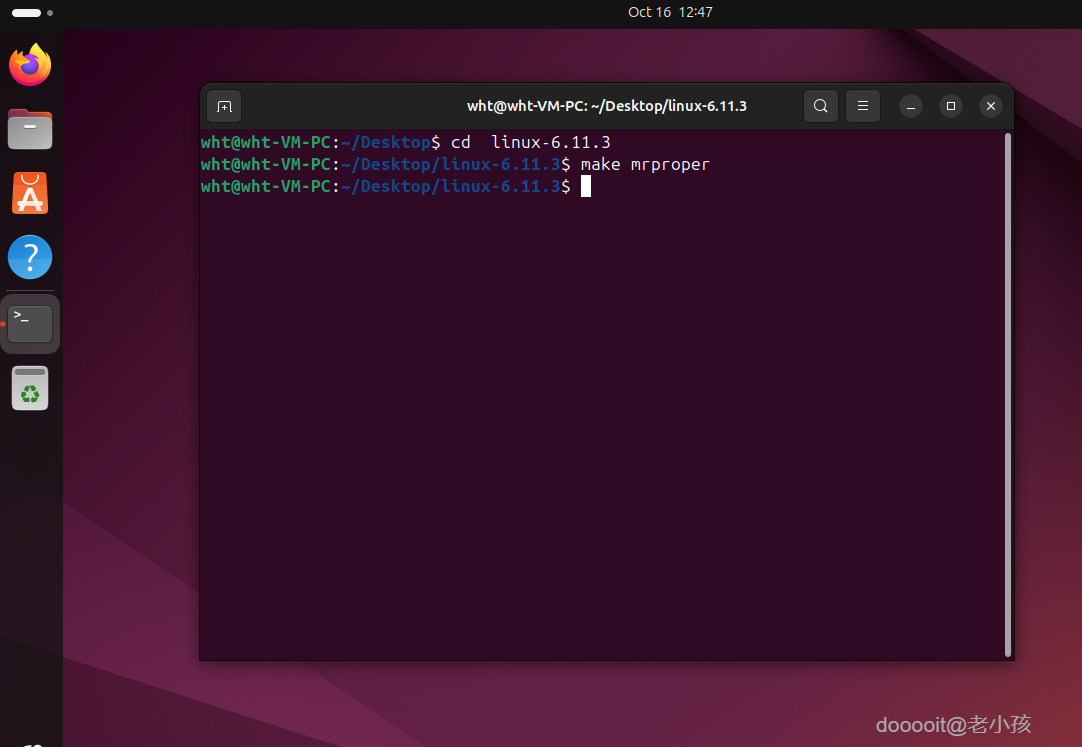Select the Terminal icon in dock
Image resolution: width=1082 pixels, height=747 pixels.
[x=30, y=323]
